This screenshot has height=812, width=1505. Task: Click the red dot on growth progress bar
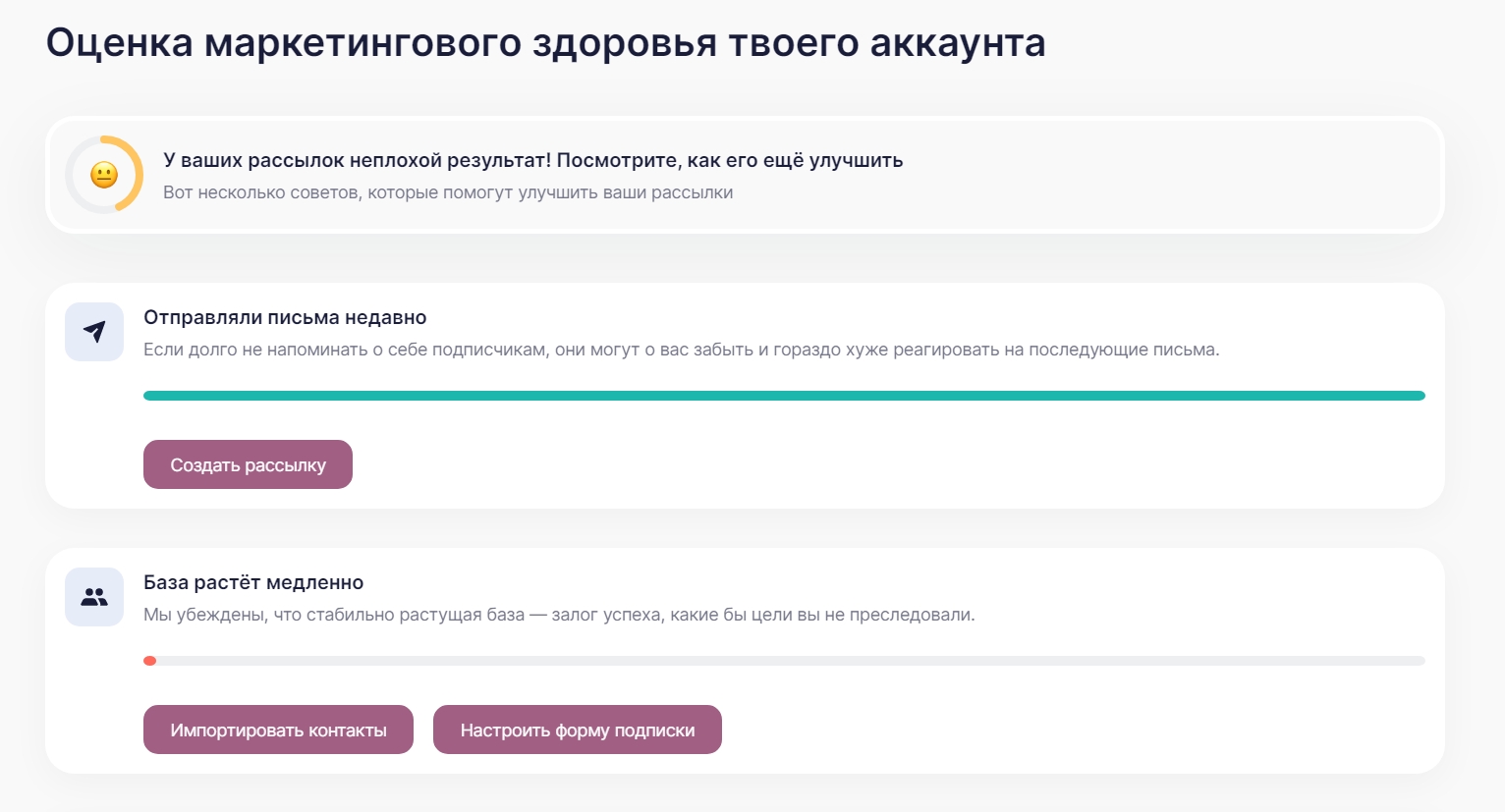[x=150, y=661]
